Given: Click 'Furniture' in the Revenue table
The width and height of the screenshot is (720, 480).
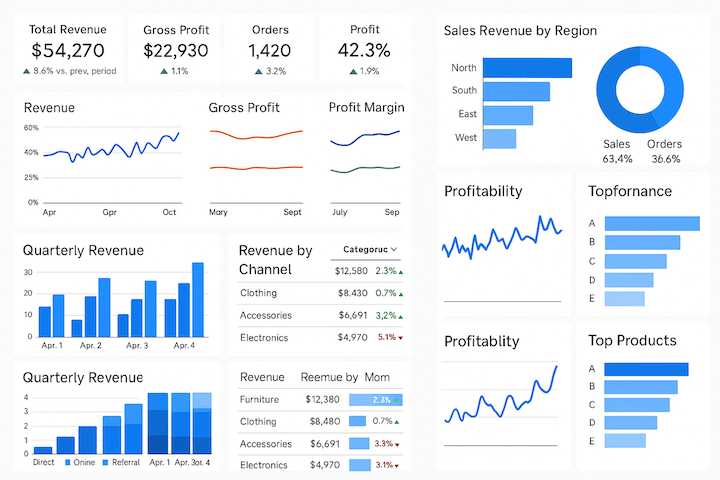Looking at the screenshot, I should 259,400.
